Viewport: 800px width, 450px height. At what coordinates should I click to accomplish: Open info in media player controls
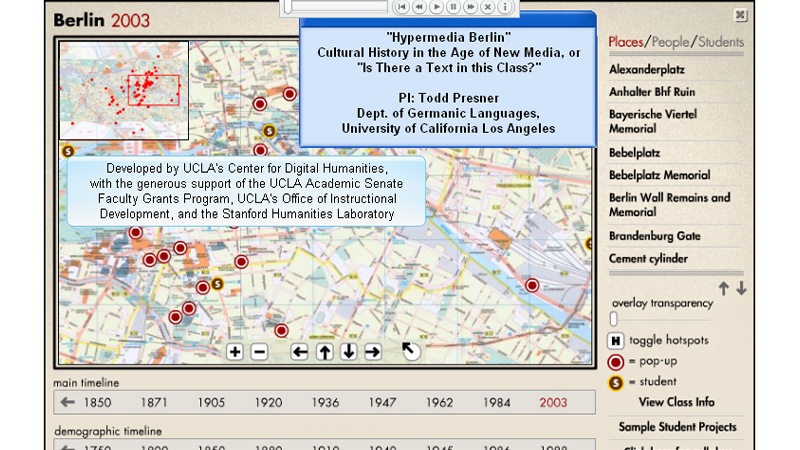click(505, 7)
